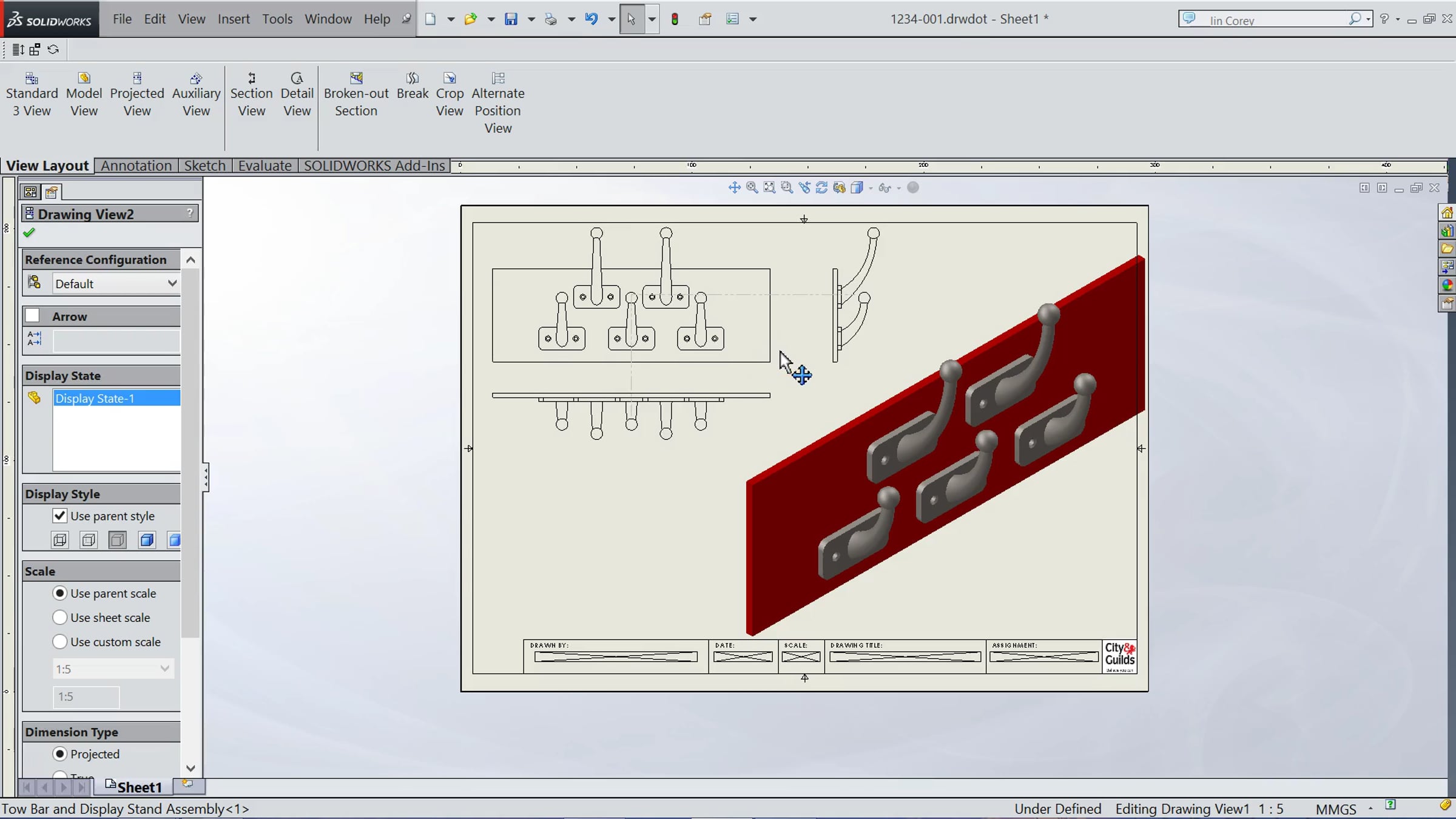
Task: Select Use custom scale option
Action: tap(59, 642)
